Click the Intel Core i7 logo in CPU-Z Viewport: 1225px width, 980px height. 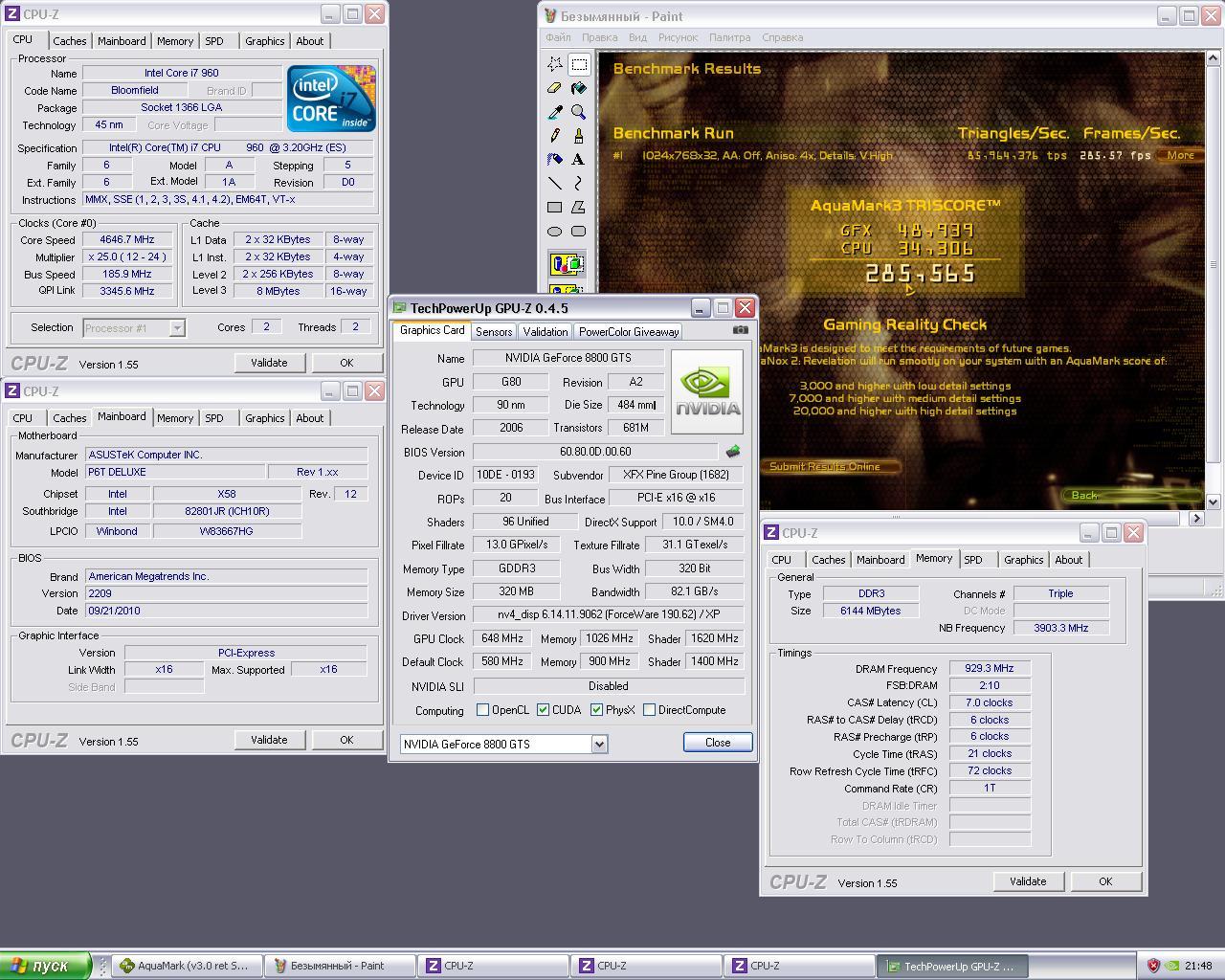click(x=331, y=99)
